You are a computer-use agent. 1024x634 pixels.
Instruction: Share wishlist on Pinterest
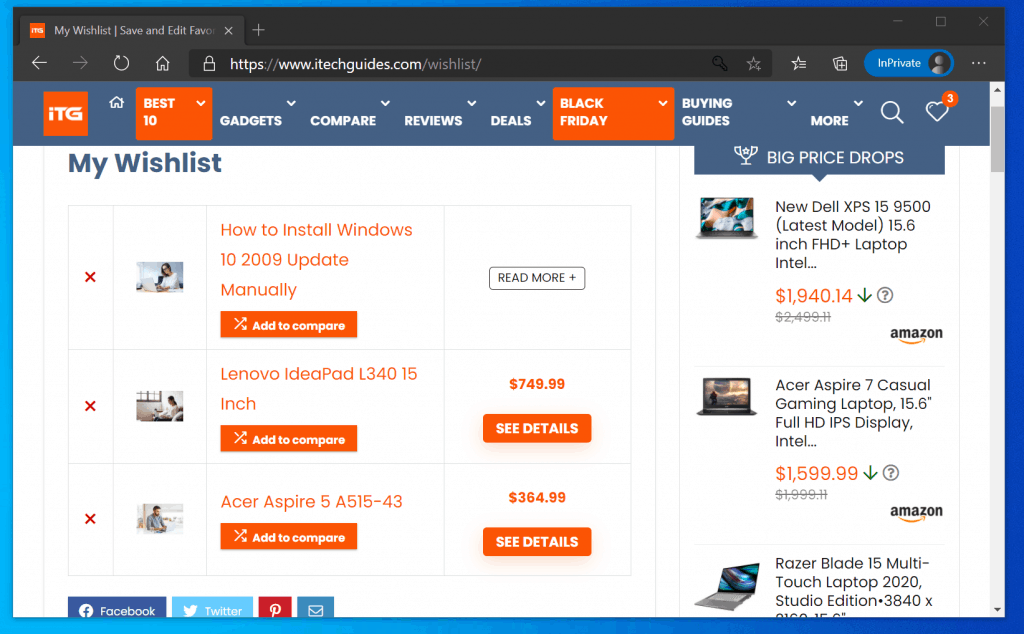pos(275,607)
